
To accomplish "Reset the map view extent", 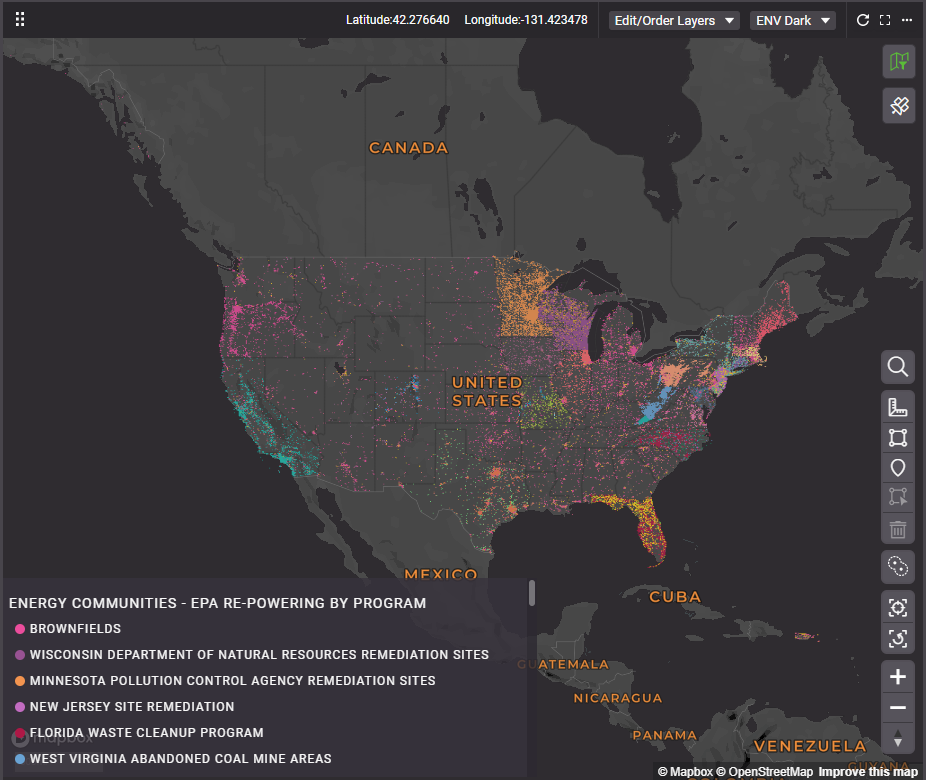I will pyautogui.click(x=898, y=637).
